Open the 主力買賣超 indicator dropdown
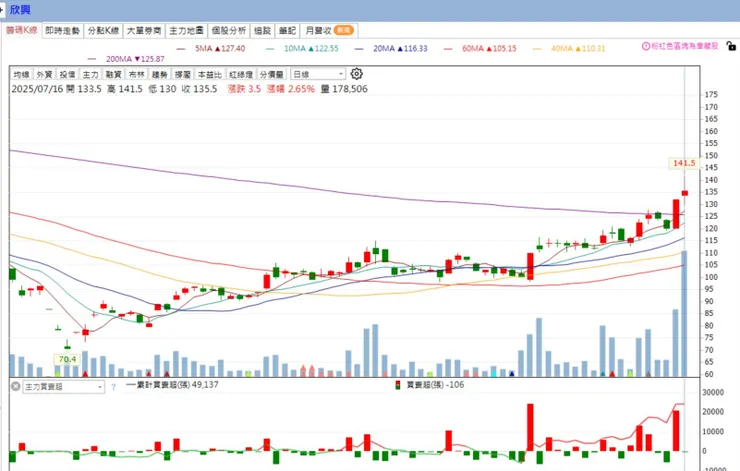The height and width of the screenshot is (471, 740). (x=64, y=387)
